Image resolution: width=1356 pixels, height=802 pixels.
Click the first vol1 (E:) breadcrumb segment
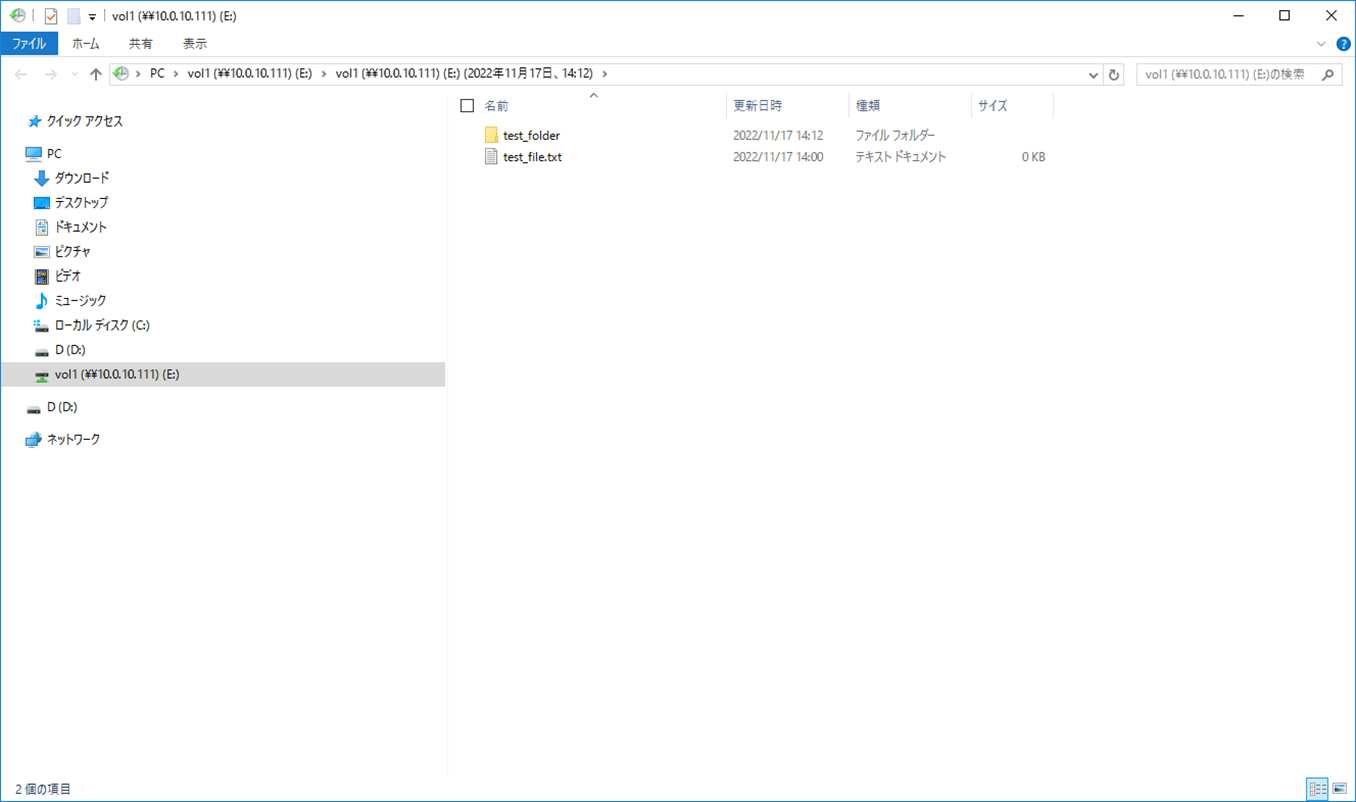click(x=250, y=74)
